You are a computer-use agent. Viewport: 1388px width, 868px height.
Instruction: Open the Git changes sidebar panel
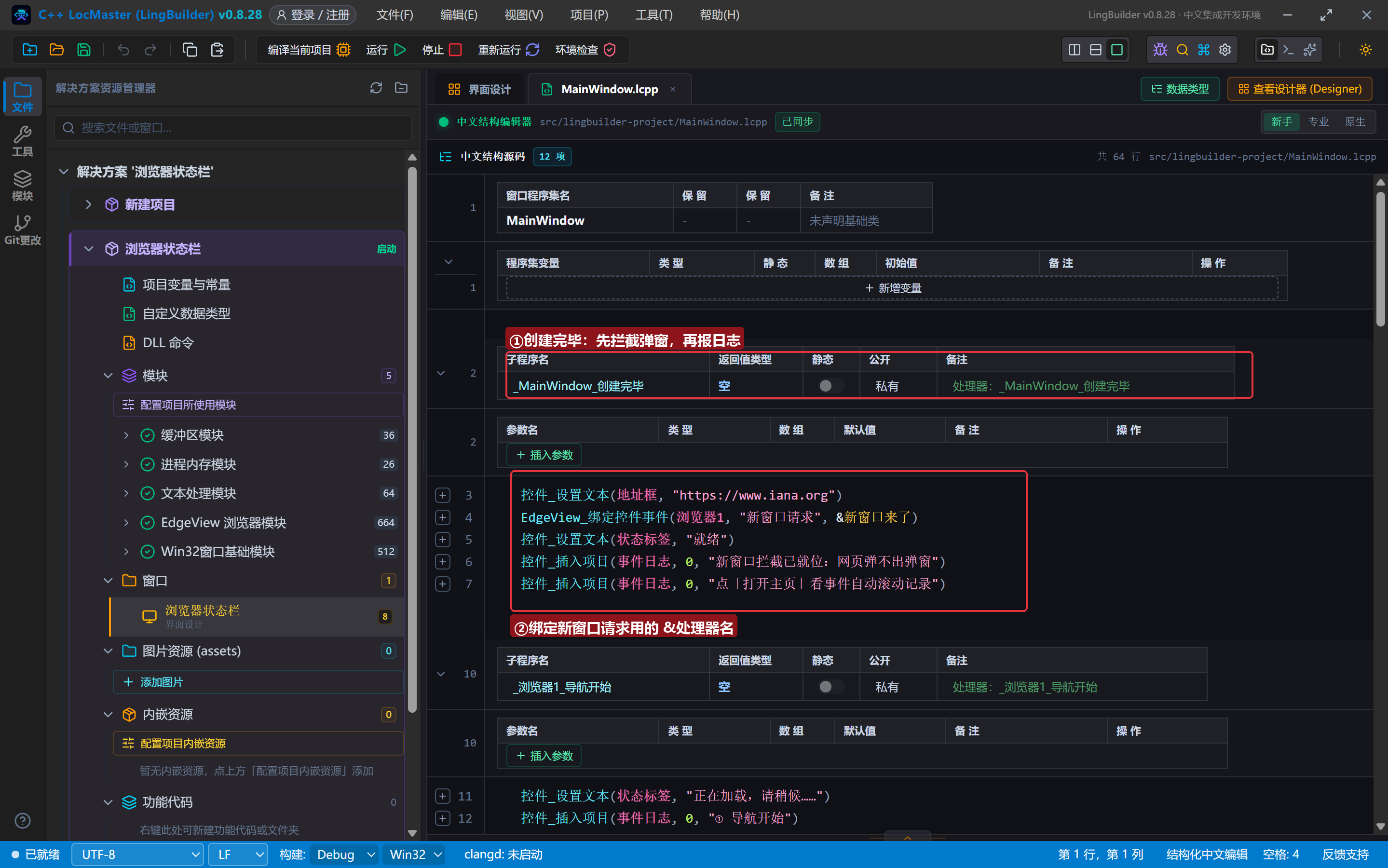22,230
